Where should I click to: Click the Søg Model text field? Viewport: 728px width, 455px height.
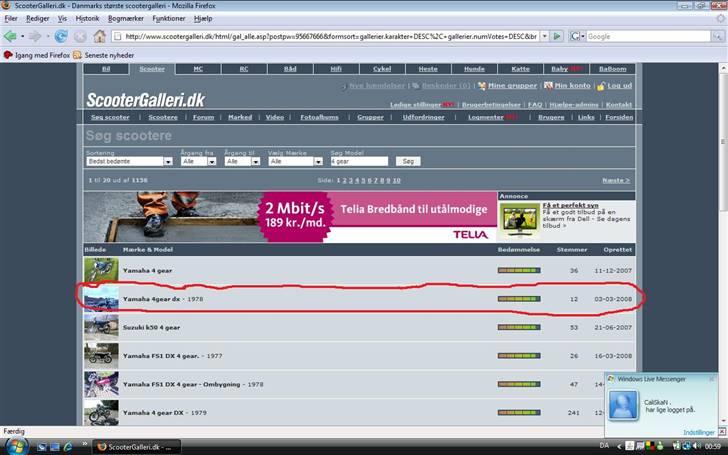click(x=359, y=161)
